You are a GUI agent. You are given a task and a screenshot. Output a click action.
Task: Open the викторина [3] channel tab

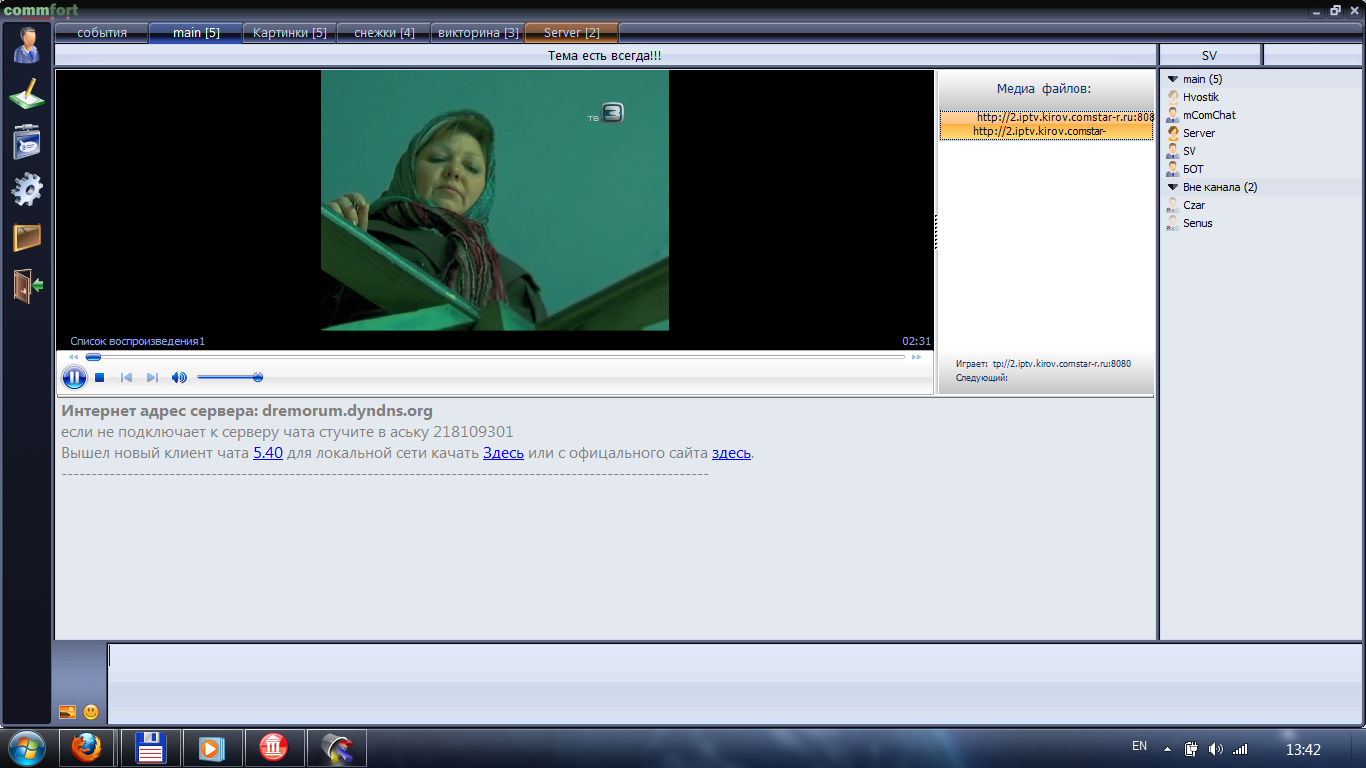(478, 33)
